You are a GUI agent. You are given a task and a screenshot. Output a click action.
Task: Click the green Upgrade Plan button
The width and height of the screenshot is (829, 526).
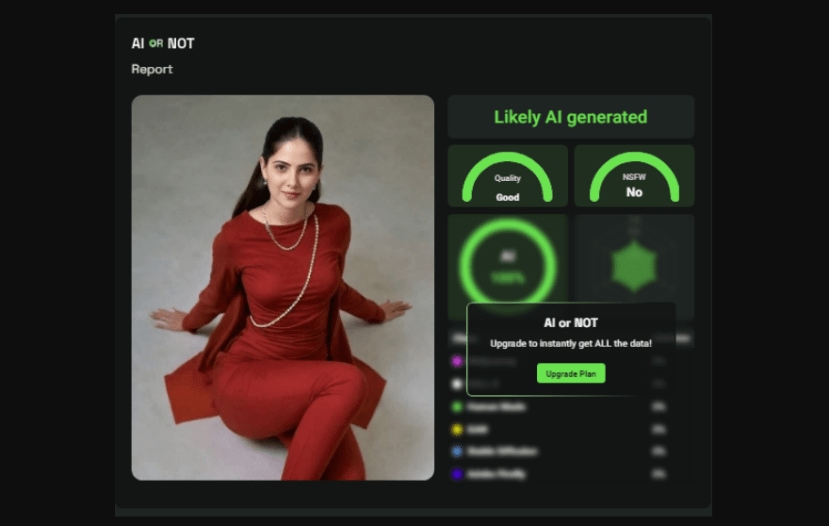point(571,373)
